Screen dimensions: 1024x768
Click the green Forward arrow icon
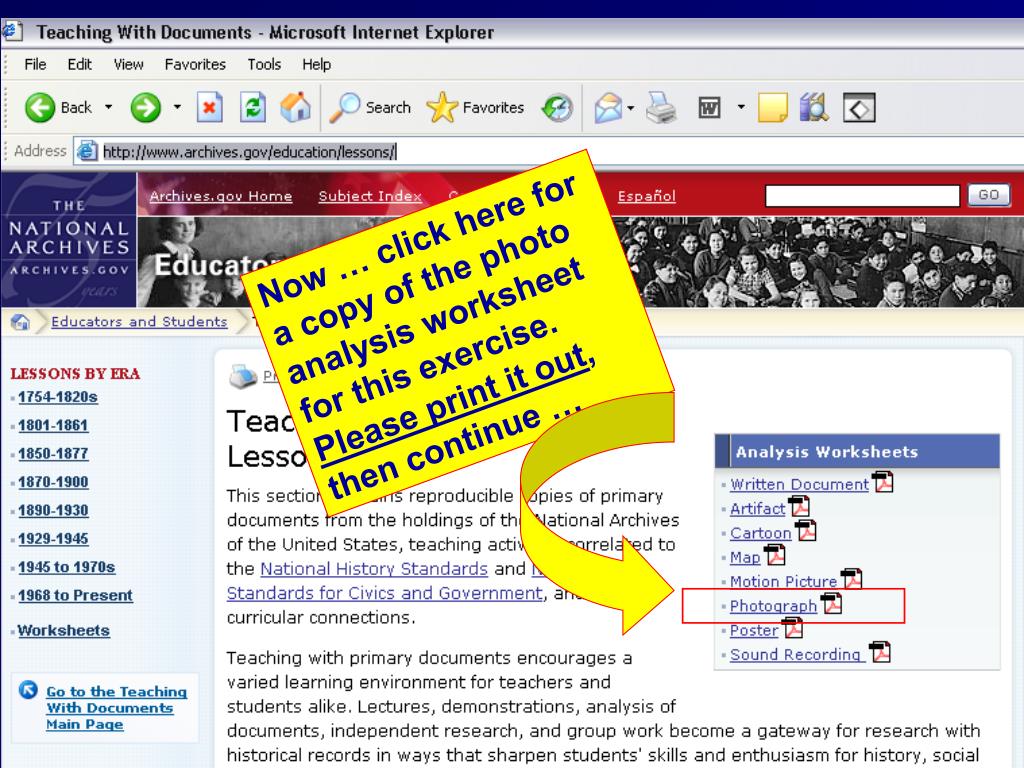point(146,108)
